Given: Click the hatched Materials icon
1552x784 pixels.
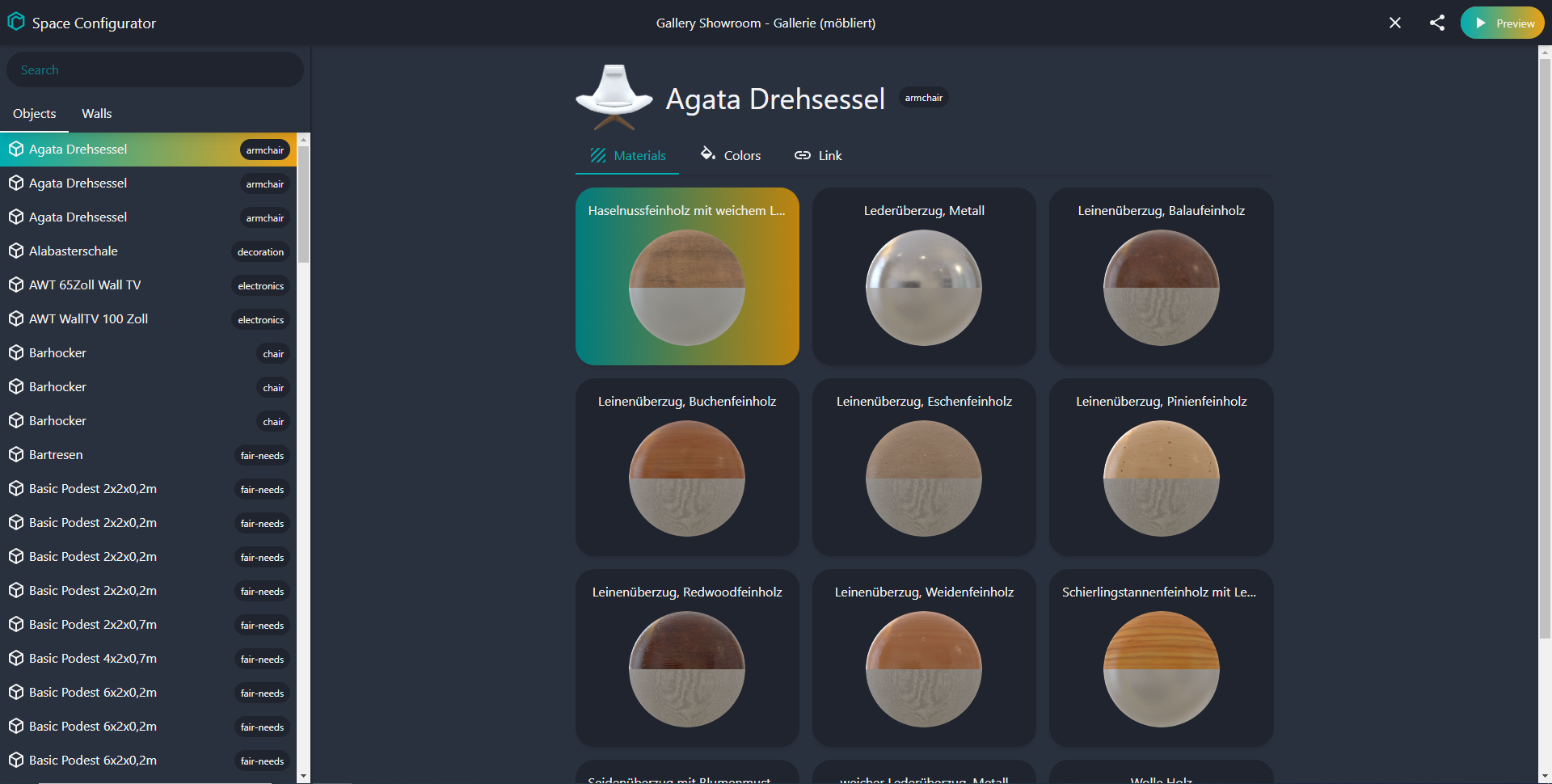Looking at the screenshot, I should [598, 155].
